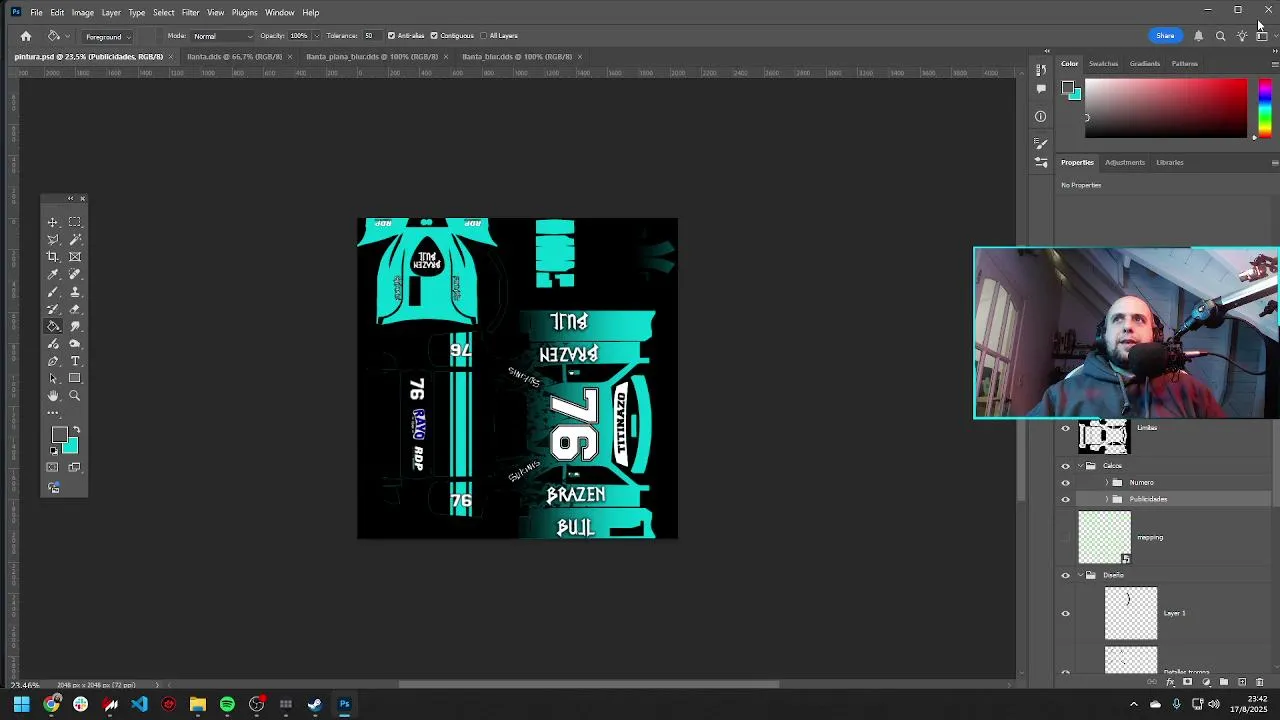Click the Share button
Screen dimensions: 1280x720
[x=1165, y=36]
